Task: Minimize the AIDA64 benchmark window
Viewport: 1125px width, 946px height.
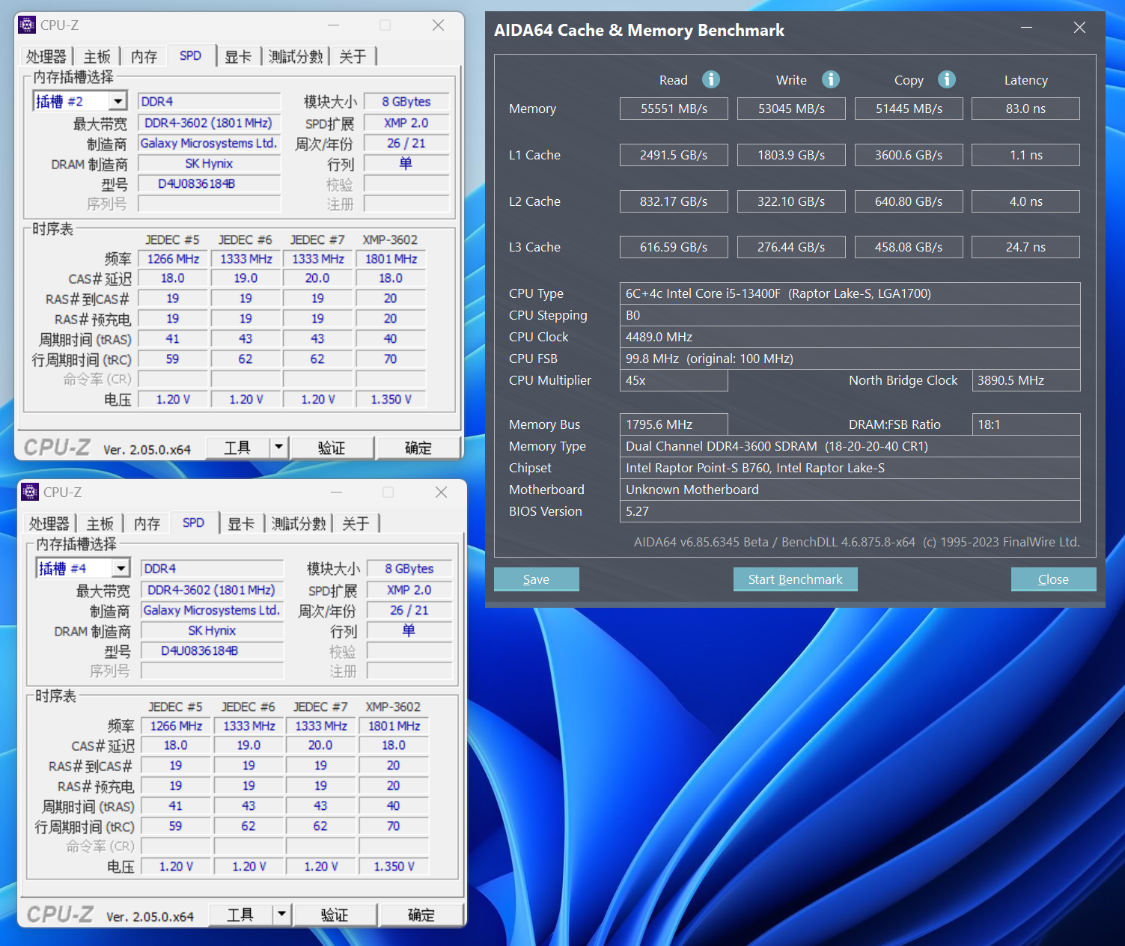Action: pos(1027,27)
